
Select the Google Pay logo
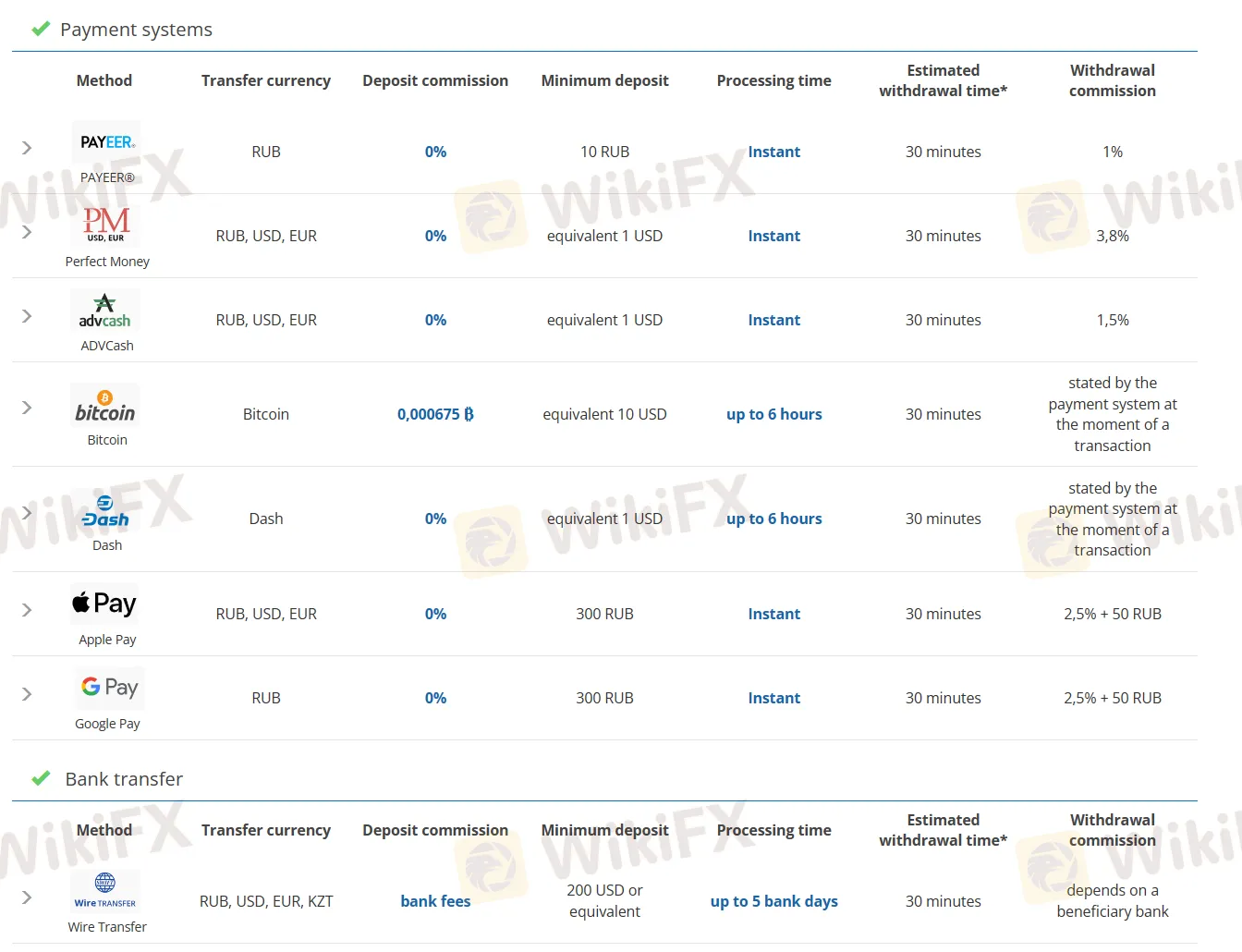108,688
